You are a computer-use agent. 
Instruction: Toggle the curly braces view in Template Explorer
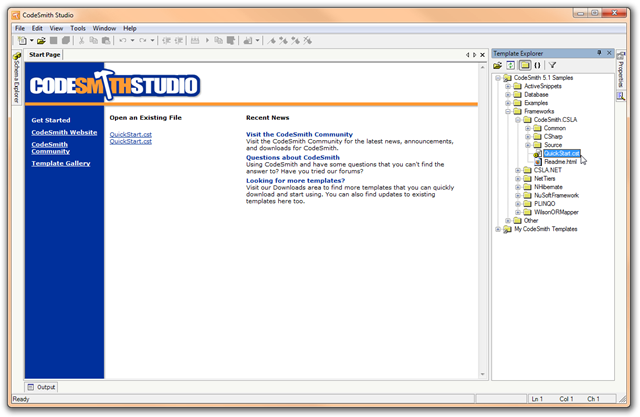click(x=537, y=65)
